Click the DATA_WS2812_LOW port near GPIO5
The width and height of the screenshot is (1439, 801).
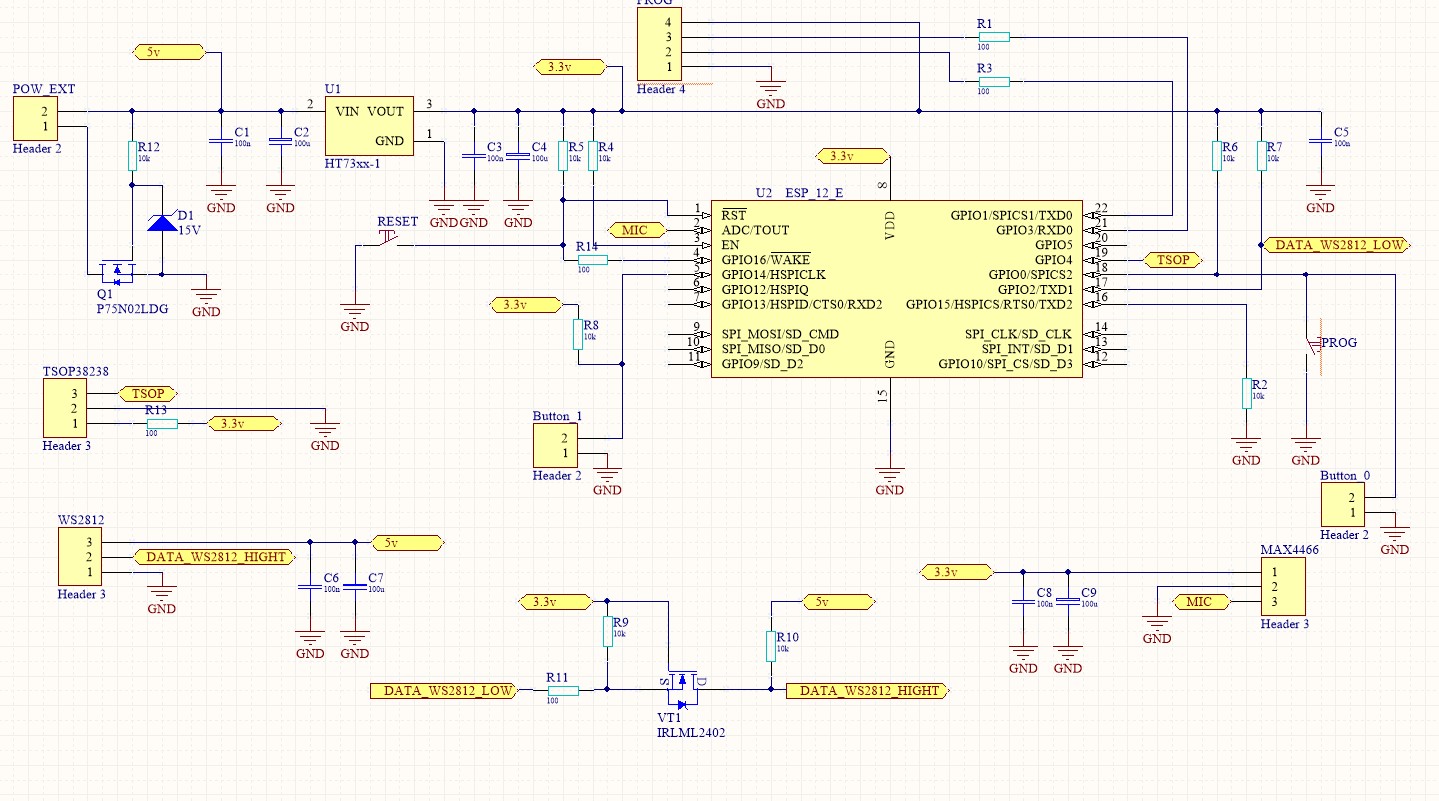pos(1337,244)
